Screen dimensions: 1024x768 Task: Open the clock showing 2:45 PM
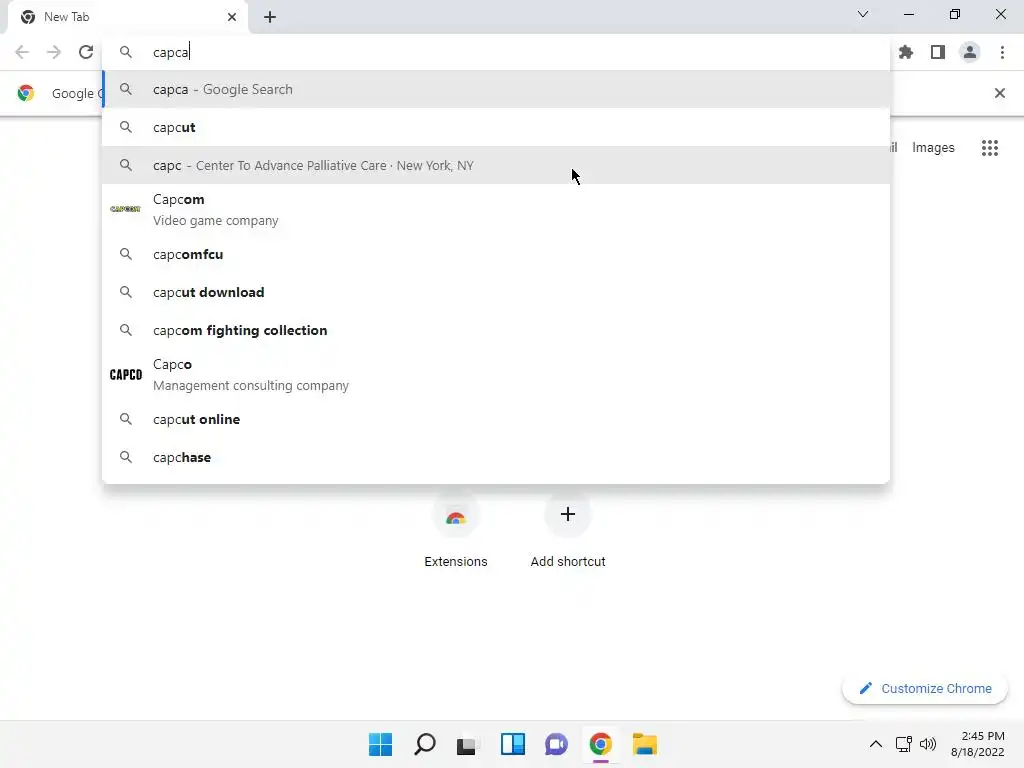[978, 744]
